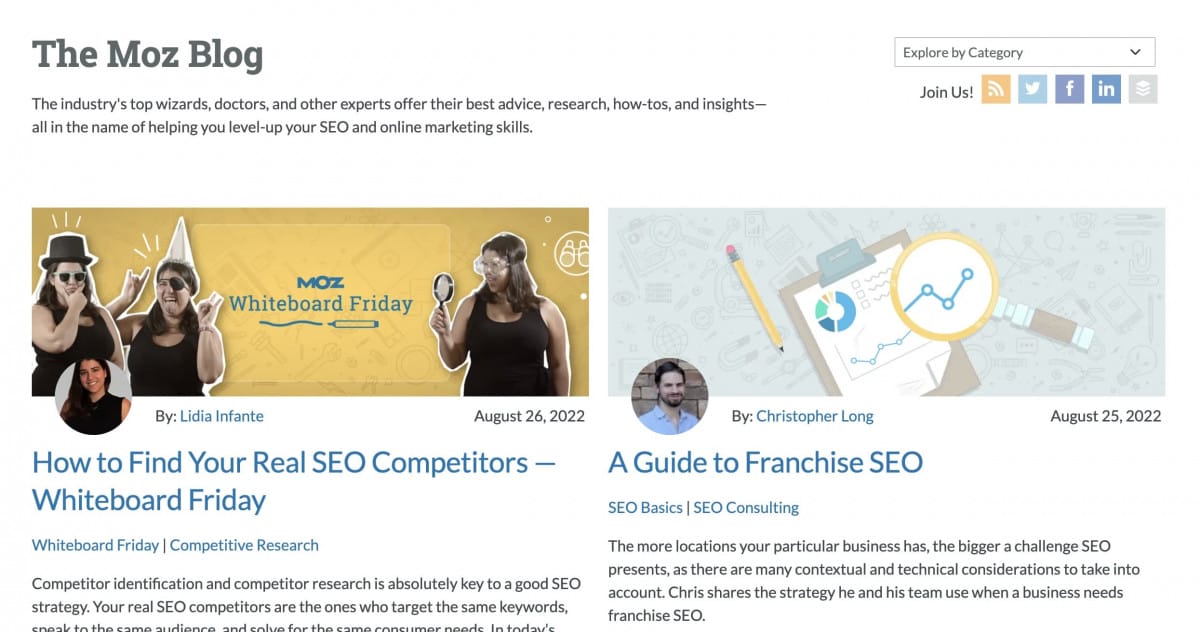Open Christopher Long's author page
The width and height of the screenshot is (1200, 632).
tap(815, 416)
